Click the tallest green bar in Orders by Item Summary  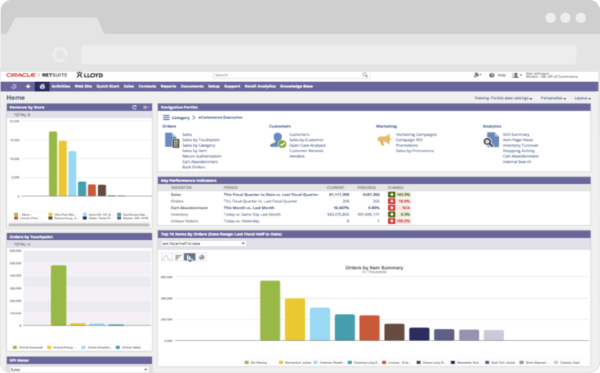point(270,311)
